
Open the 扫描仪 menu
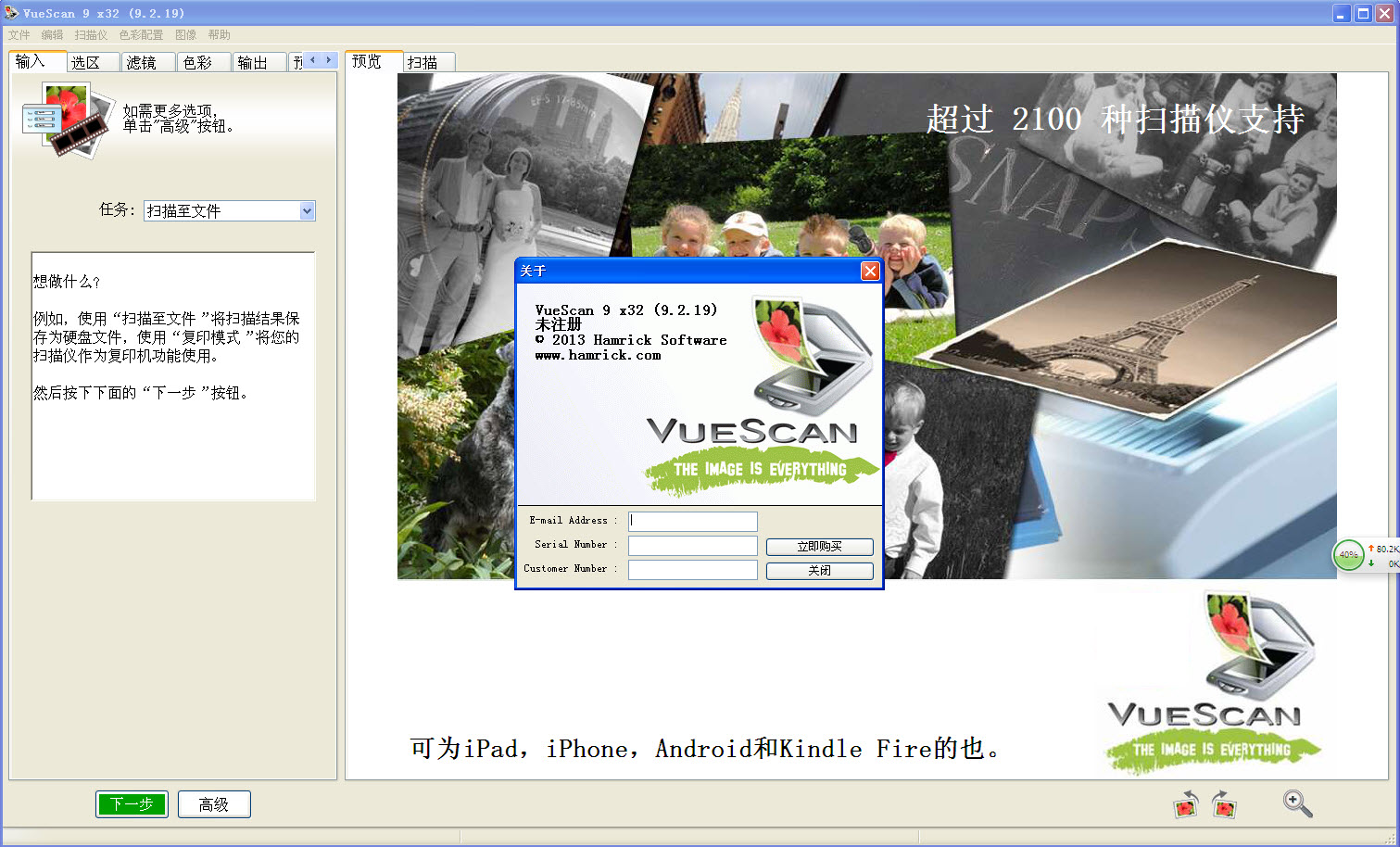tap(91, 35)
